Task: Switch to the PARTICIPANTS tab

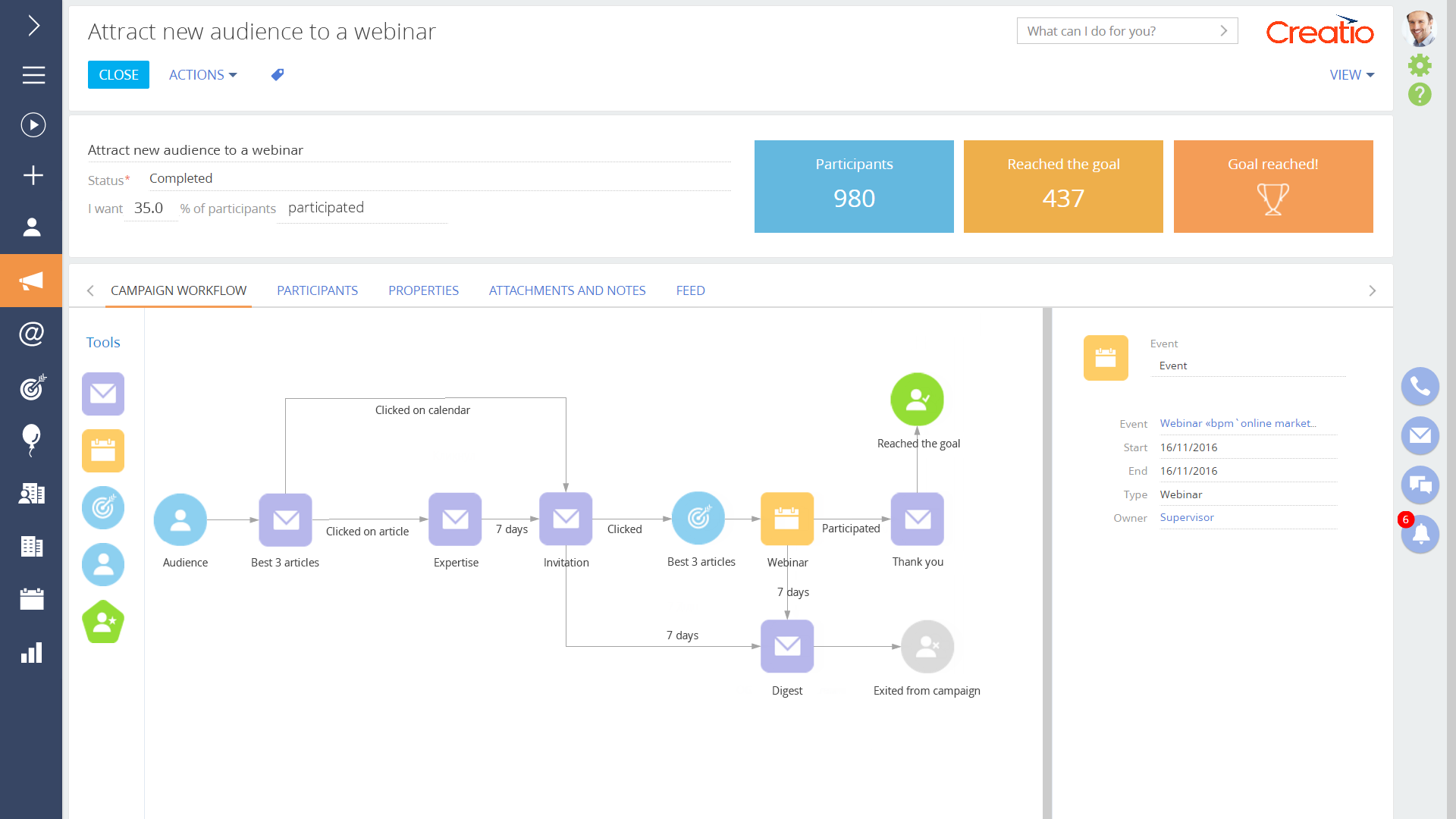Action: (x=317, y=290)
